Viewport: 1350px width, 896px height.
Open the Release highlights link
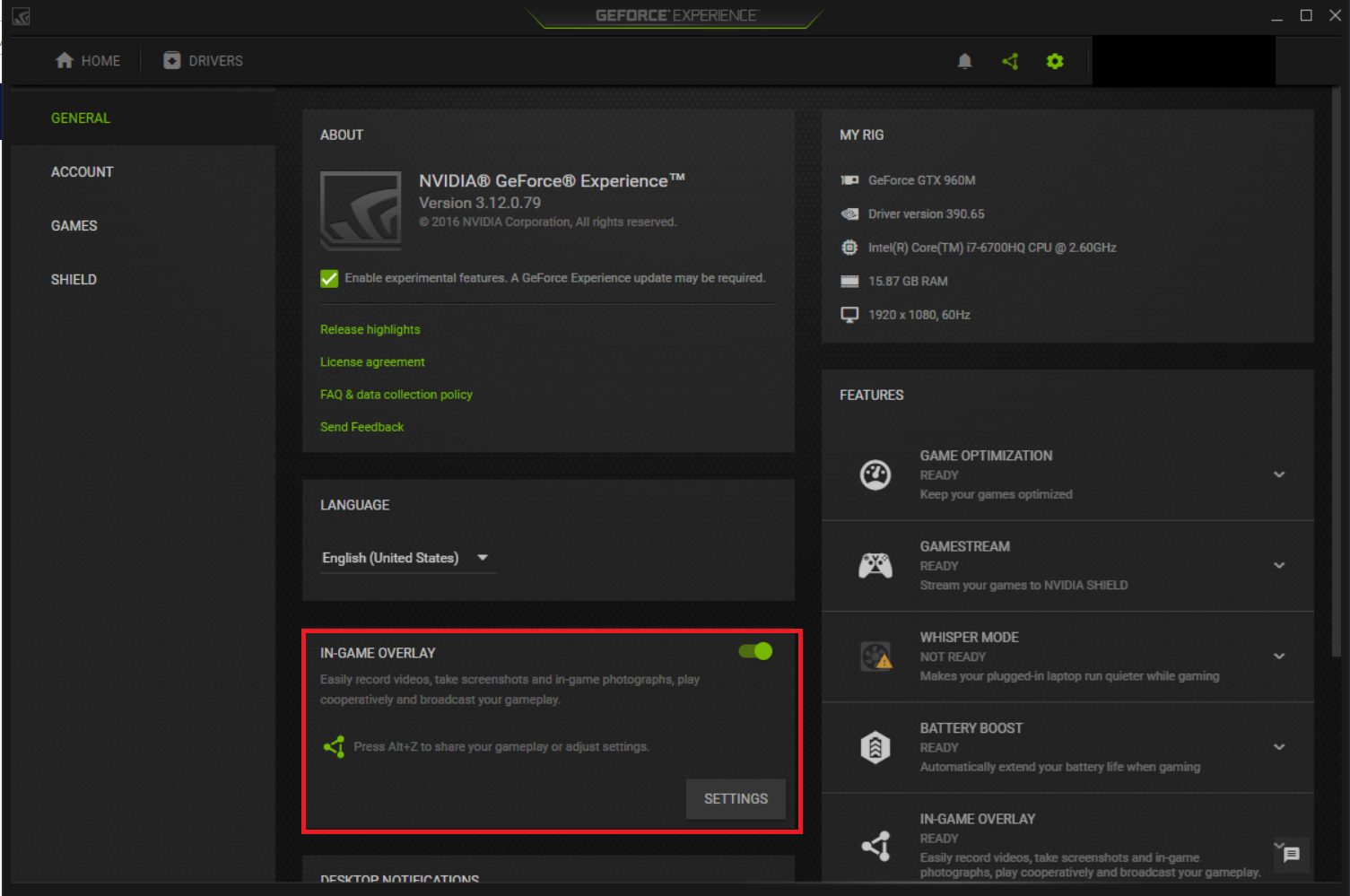pos(370,330)
